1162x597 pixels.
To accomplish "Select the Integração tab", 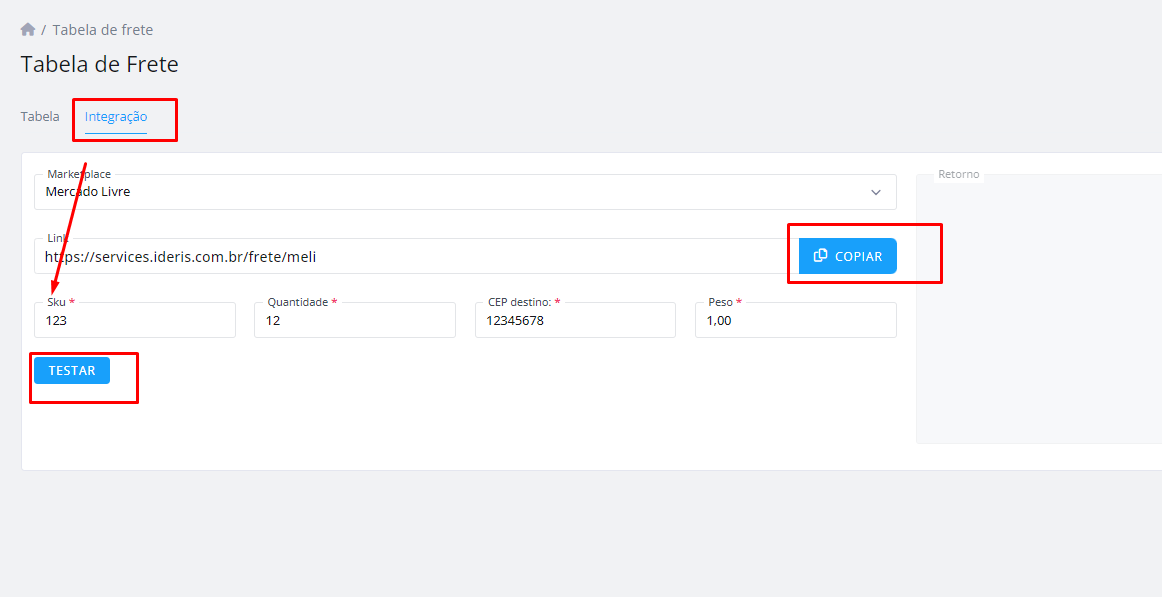I will click(x=116, y=116).
